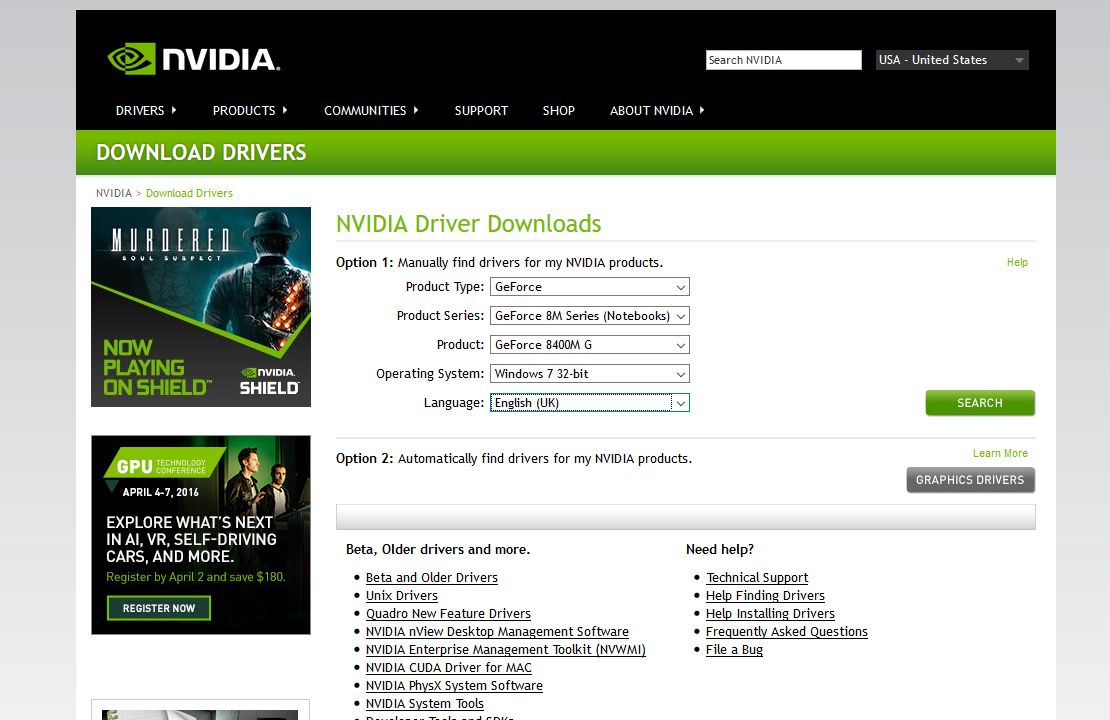Go to the SHOP page

click(x=559, y=110)
